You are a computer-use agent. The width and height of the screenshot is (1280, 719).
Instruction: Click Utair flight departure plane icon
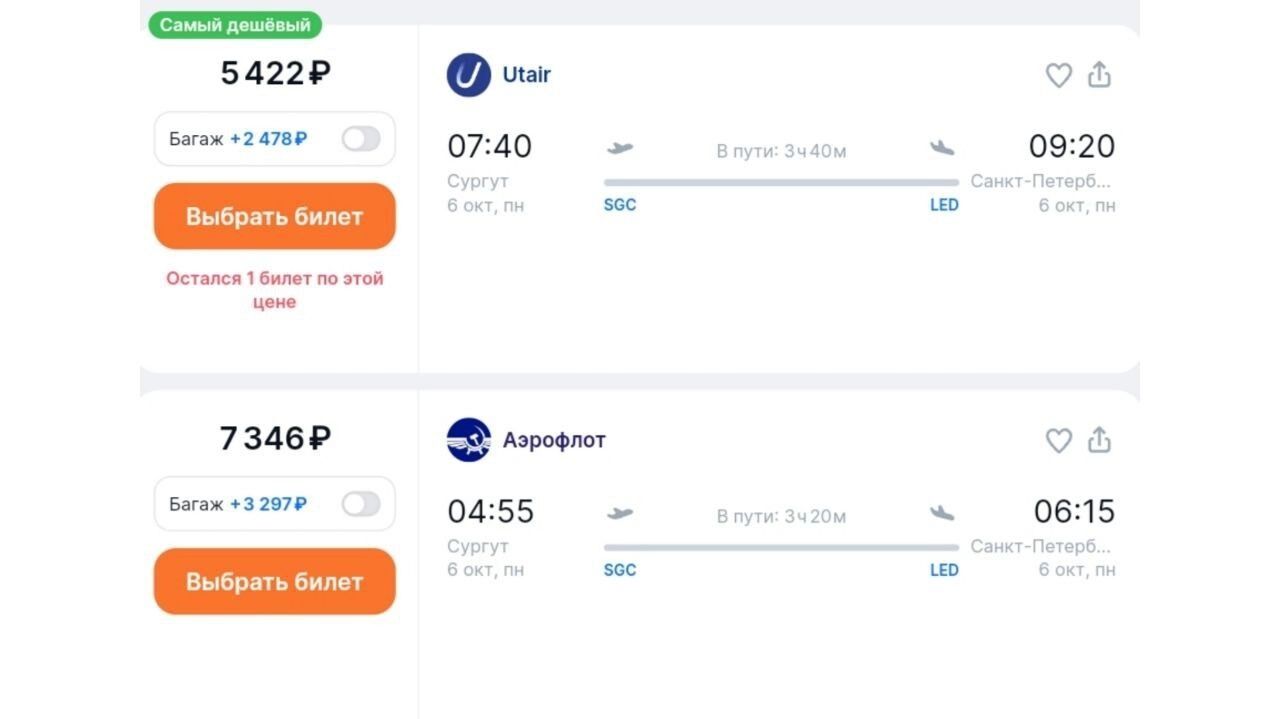point(620,149)
